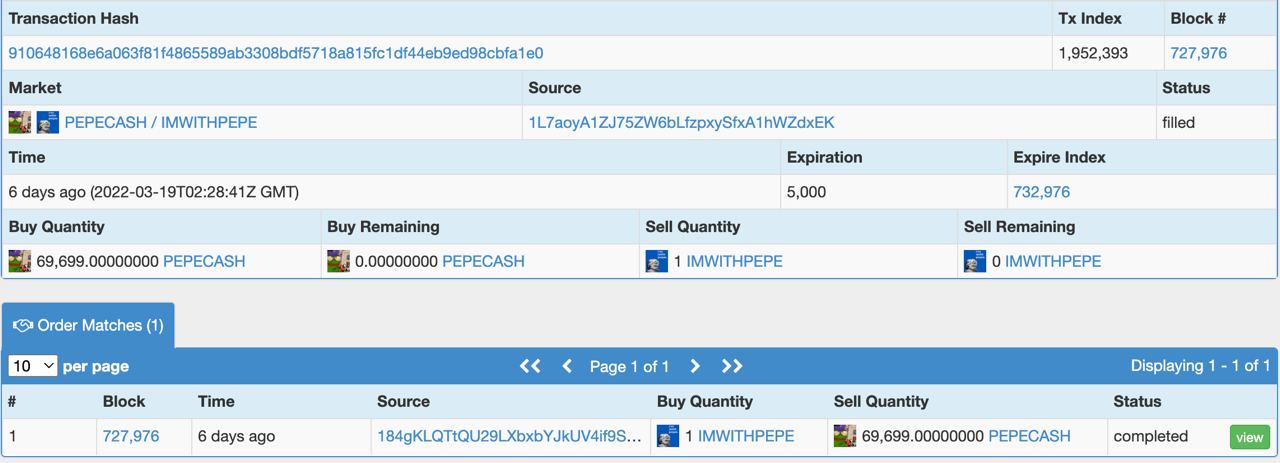Click 'Page 1 of 1' pagination text
The width and height of the screenshot is (1280, 463).
pos(630,366)
